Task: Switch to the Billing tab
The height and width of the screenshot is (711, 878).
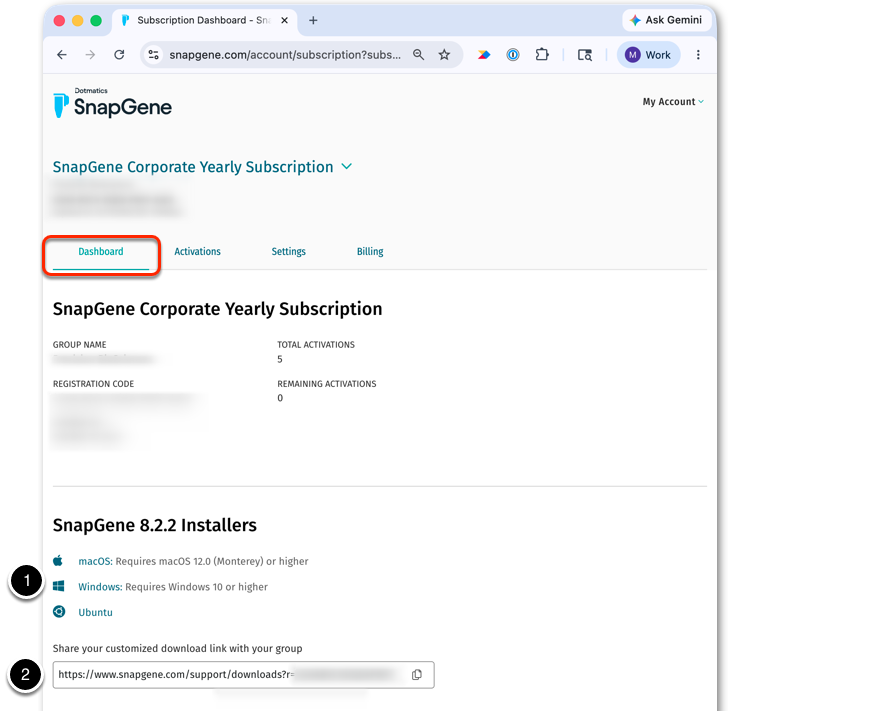Action: pos(370,252)
